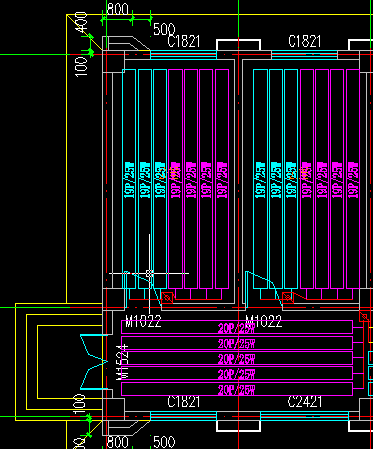Viewport: 373px width, 449px height.
Task: Select the cyan window lines under the C2421 label
Action: point(304,416)
